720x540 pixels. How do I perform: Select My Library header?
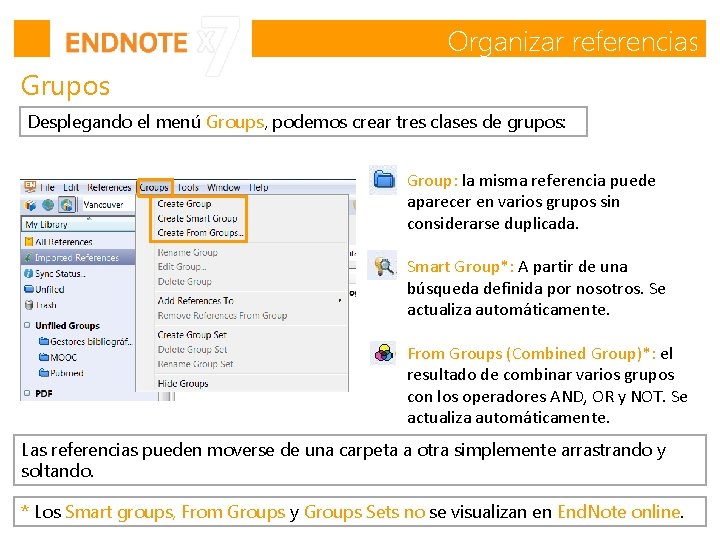[78, 225]
